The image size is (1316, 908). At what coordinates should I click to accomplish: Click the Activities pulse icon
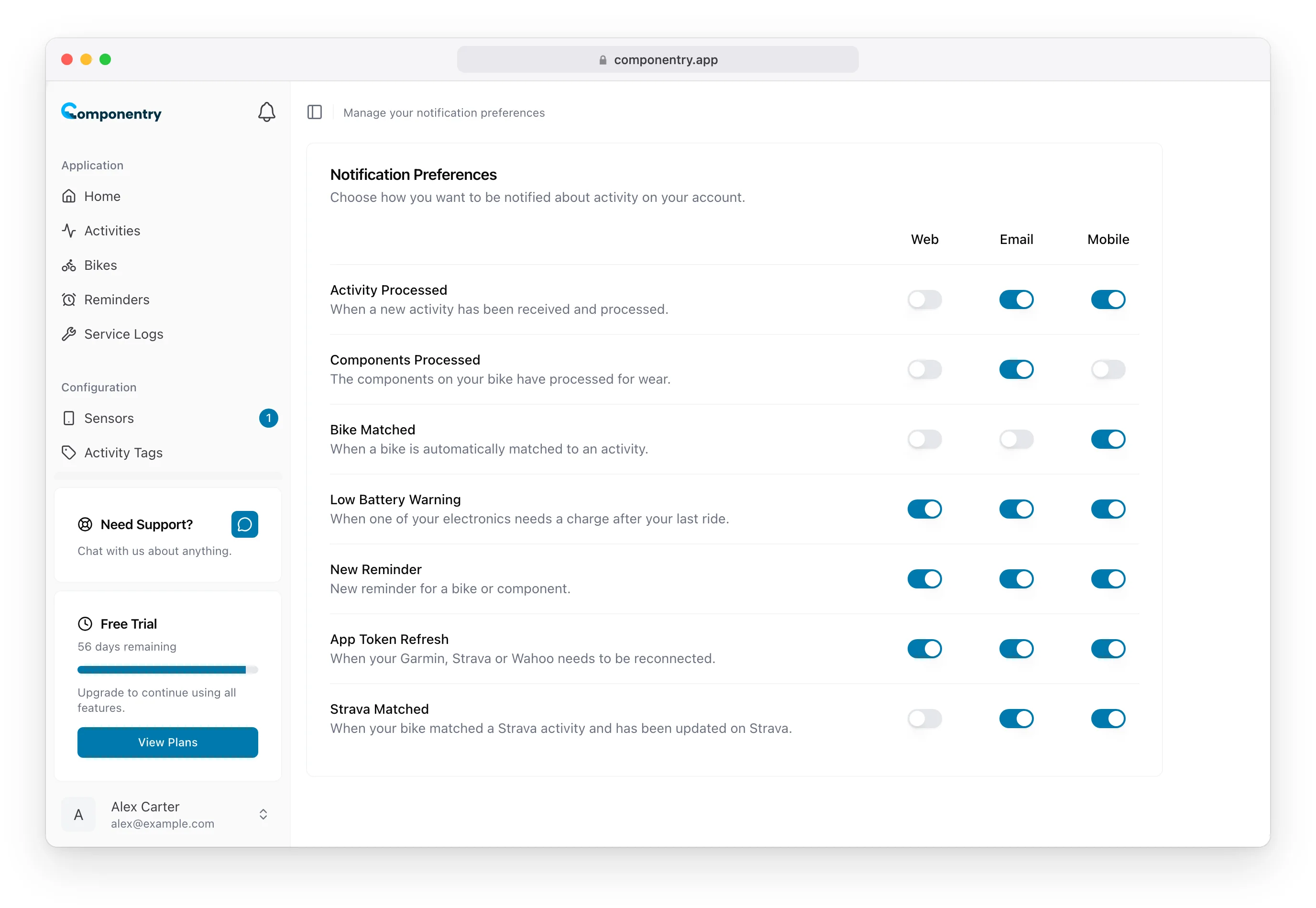[x=69, y=231]
